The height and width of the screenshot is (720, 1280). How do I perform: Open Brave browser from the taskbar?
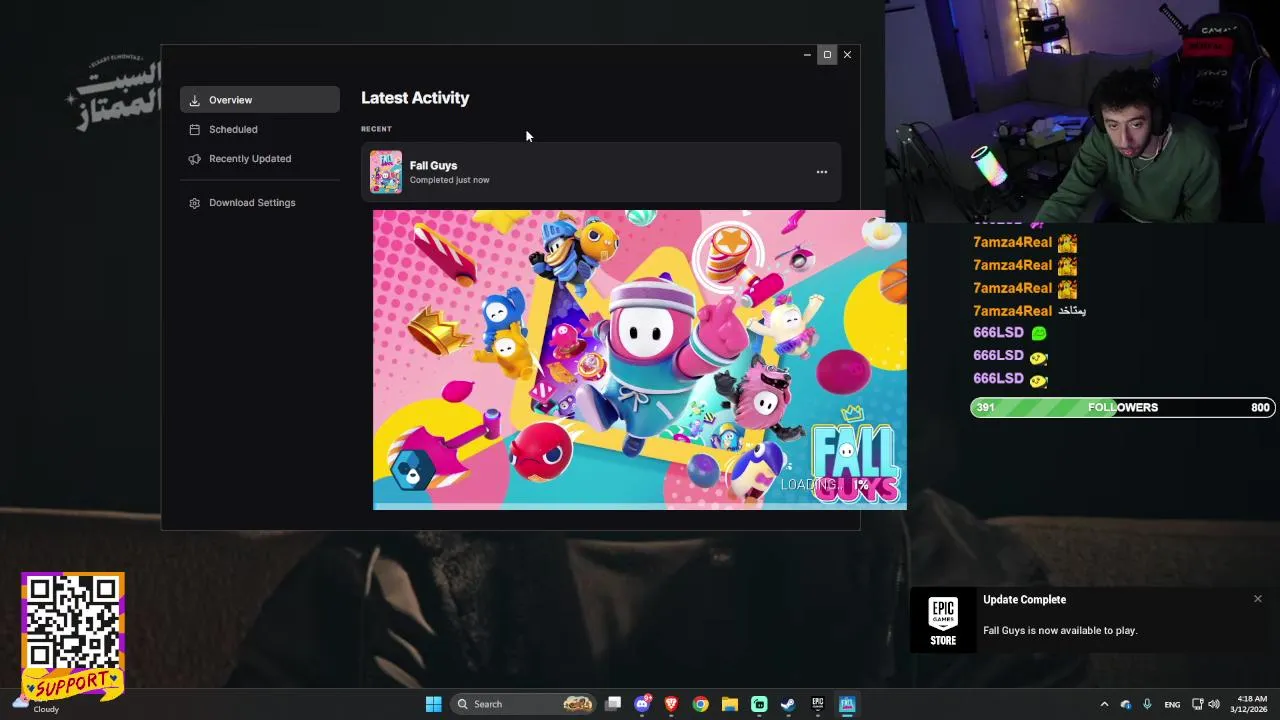coord(671,704)
